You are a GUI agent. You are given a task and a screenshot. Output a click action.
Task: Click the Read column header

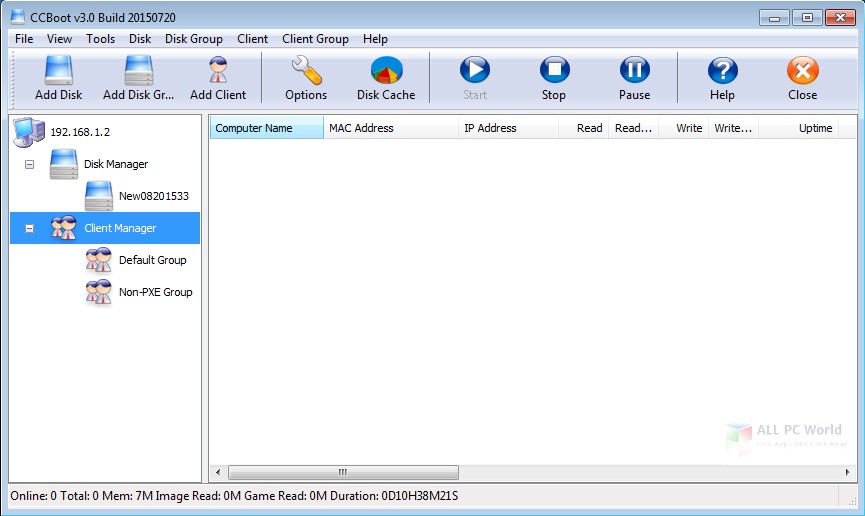[584, 128]
